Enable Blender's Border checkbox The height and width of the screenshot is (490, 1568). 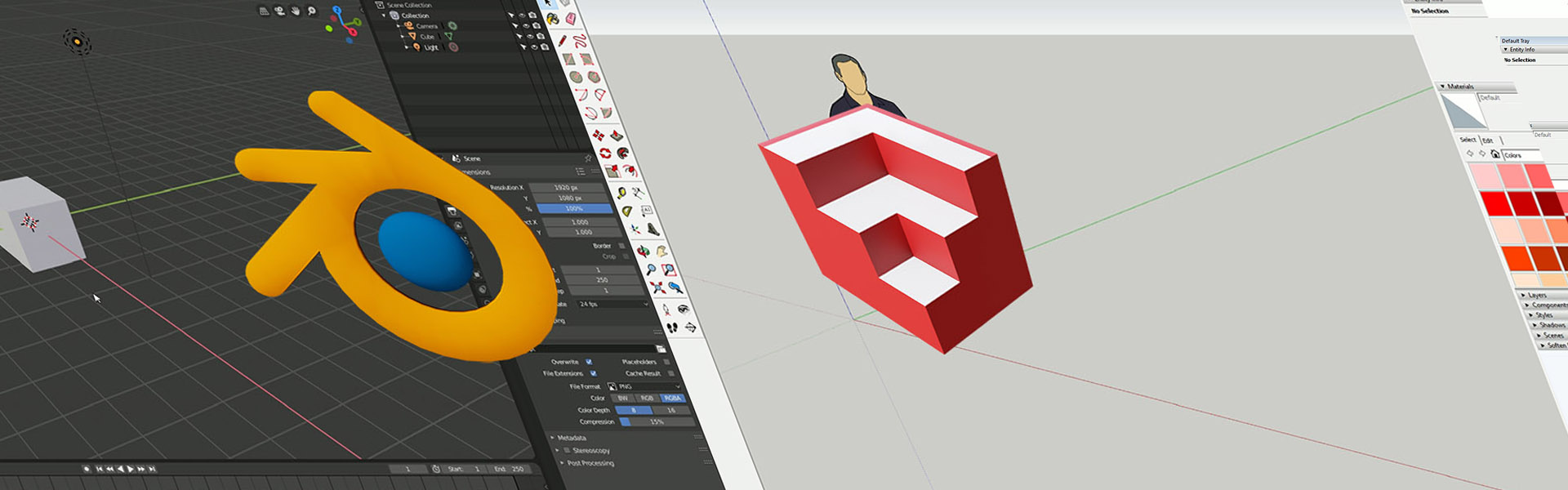621,246
